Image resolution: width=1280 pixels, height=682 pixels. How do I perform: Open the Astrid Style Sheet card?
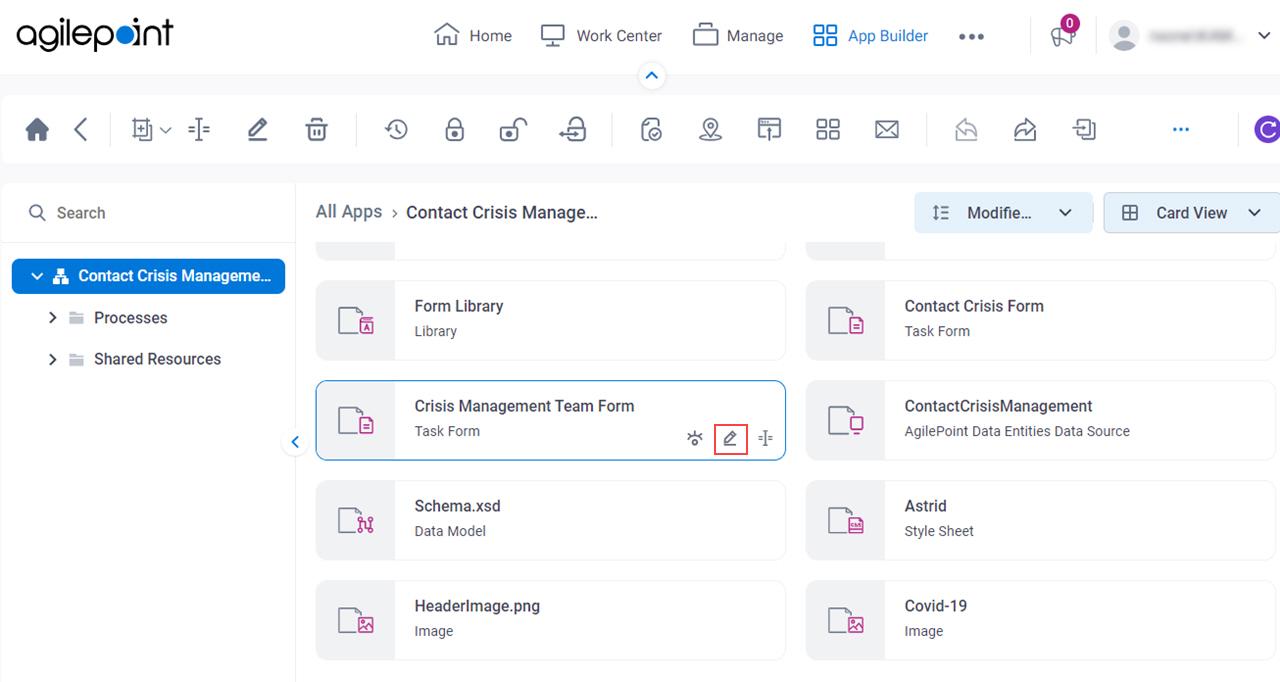tap(1040, 520)
